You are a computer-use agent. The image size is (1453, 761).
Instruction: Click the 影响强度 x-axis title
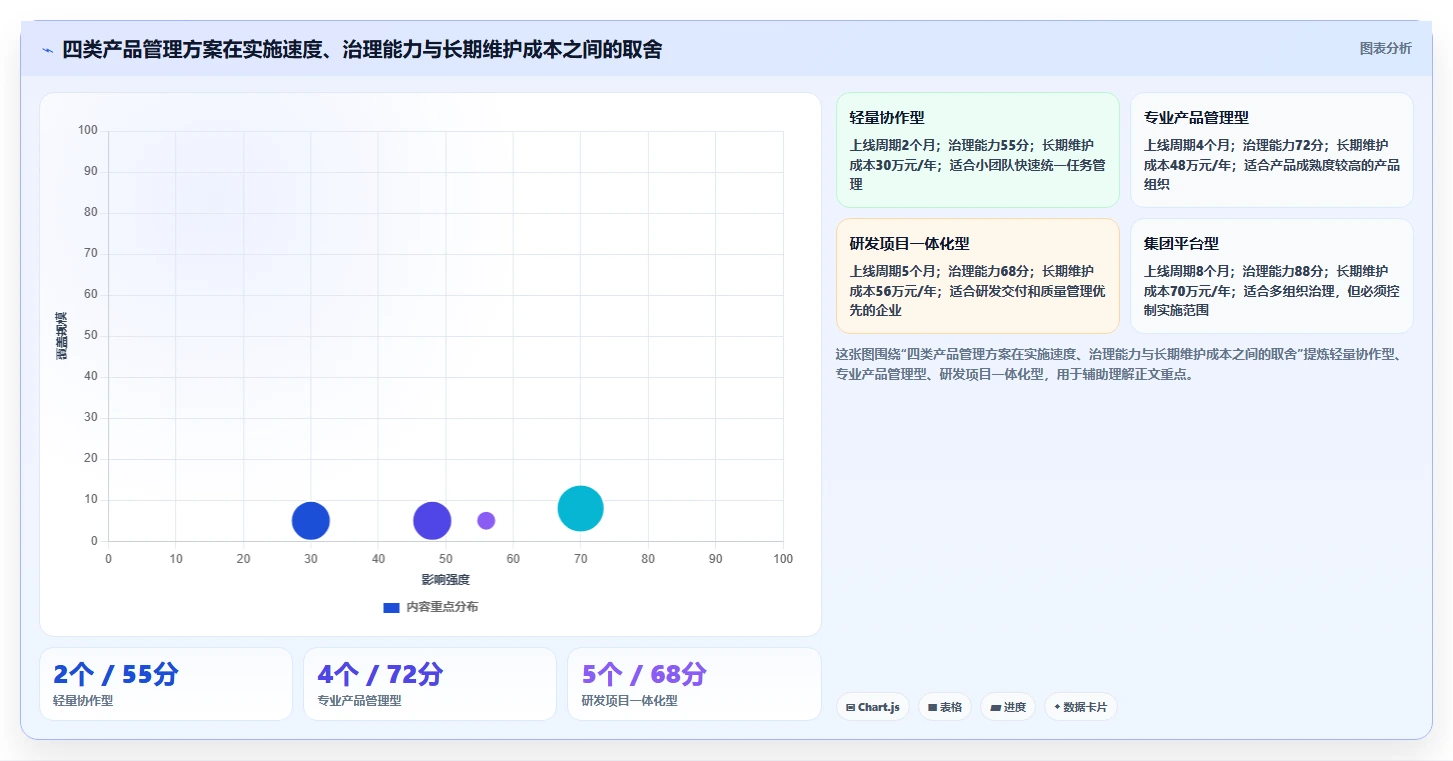[x=445, y=579]
